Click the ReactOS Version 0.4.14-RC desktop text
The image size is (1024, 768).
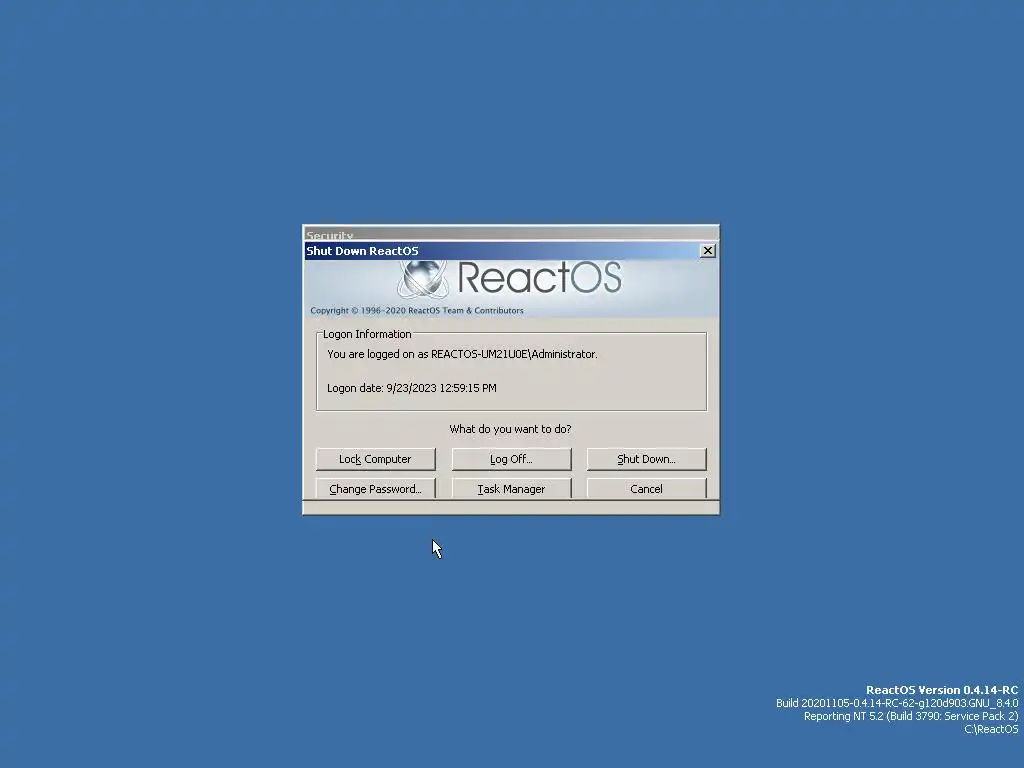(942, 690)
